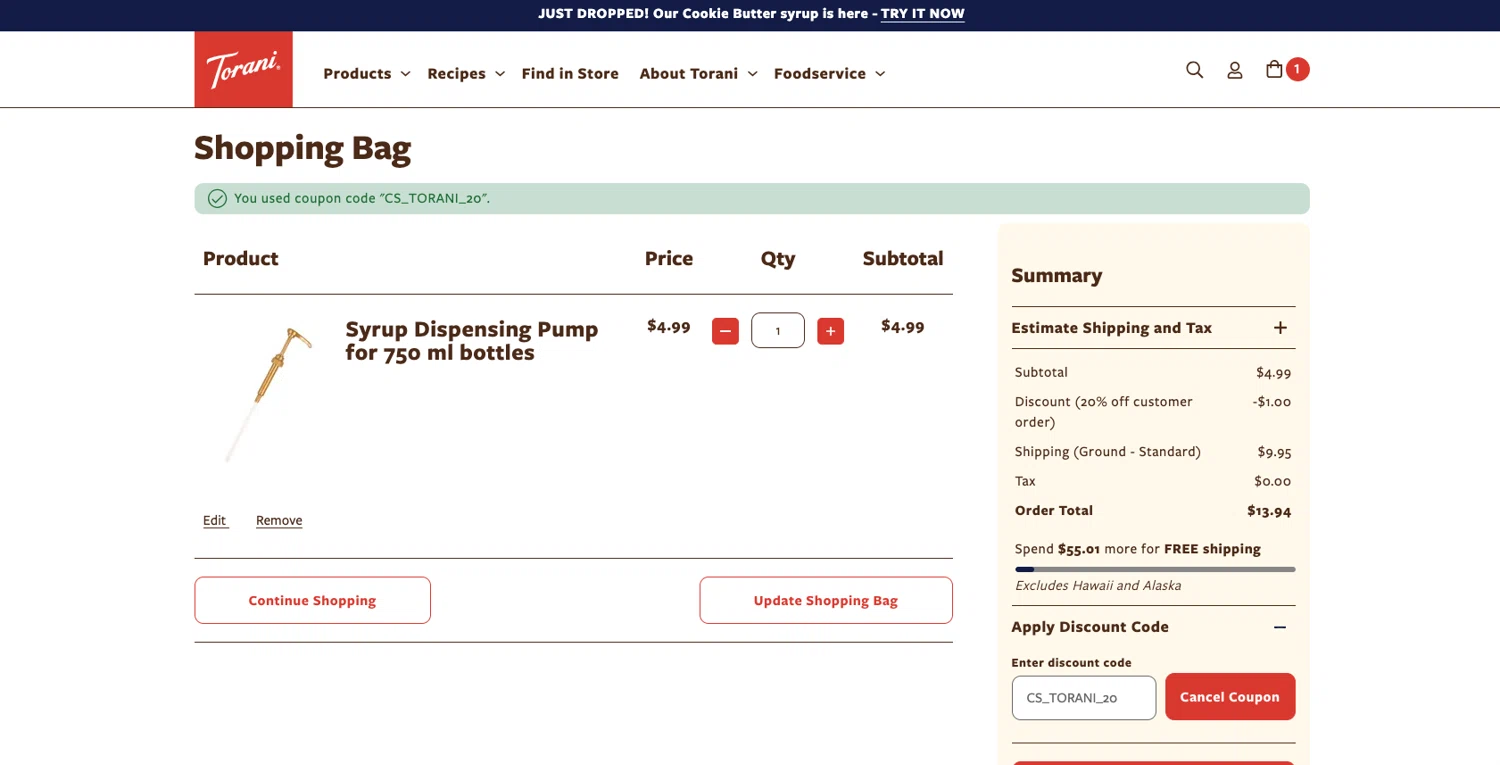Open the search icon
The height and width of the screenshot is (765, 1500).
(1194, 70)
